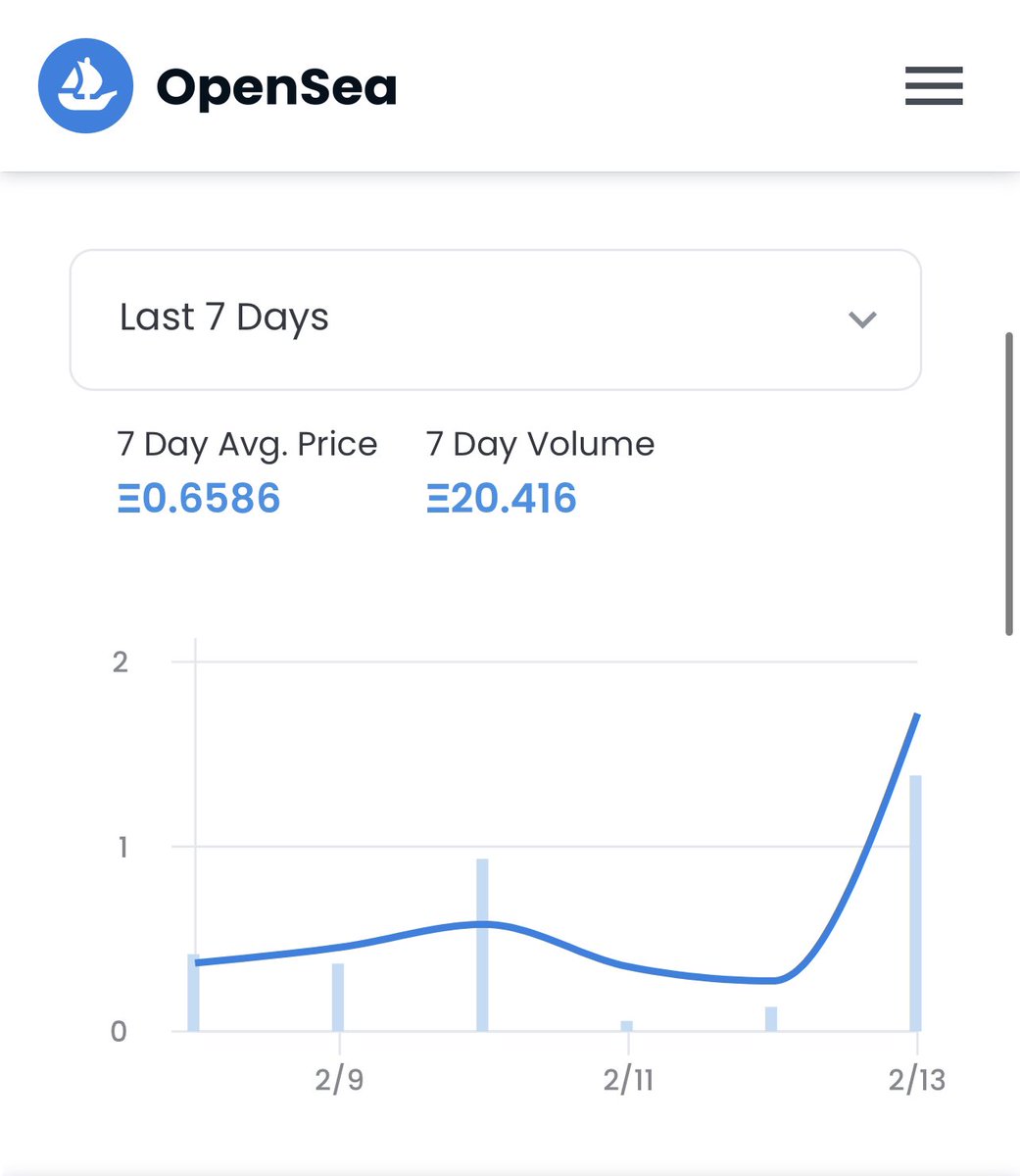Select the 7 Day Avg. Price value Ξ0.6586
This screenshot has height=1176, width=1020.
coord(199,498)
